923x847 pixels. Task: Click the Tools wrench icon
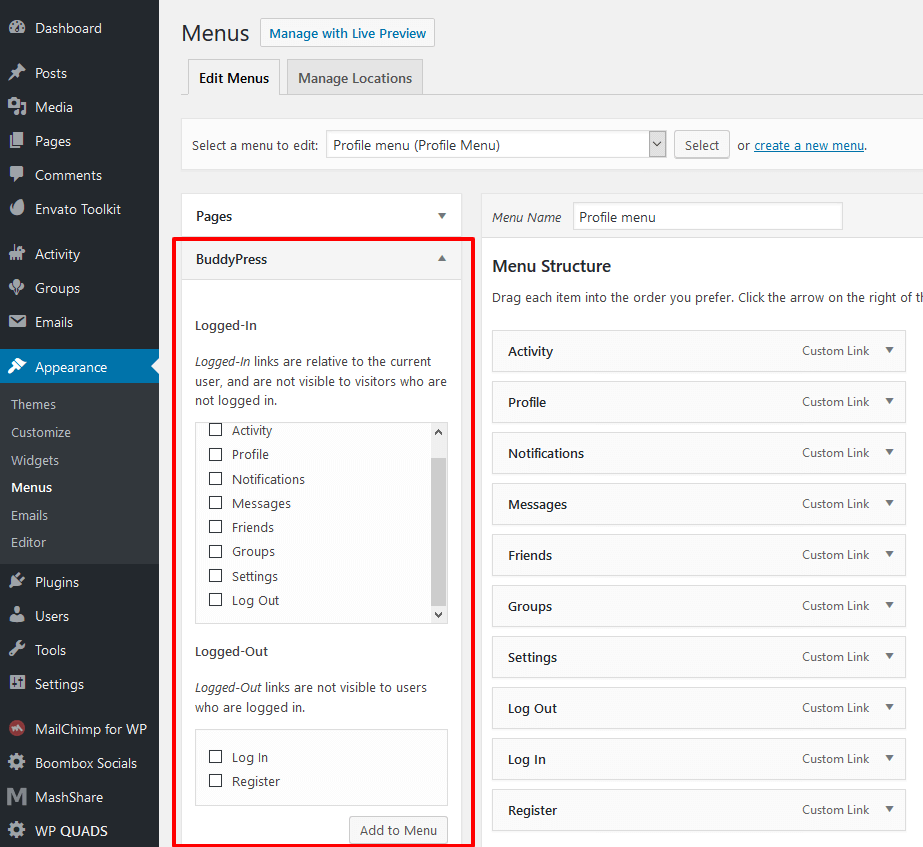click(x=17, y=649)
